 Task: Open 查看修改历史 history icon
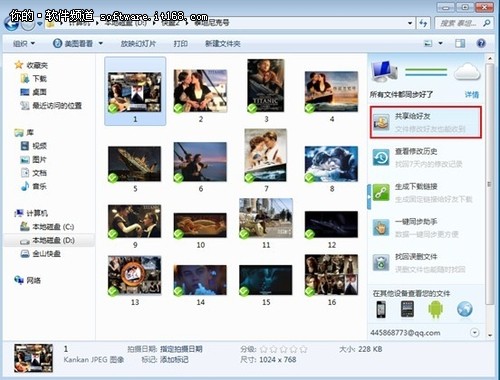pos(381,157)
